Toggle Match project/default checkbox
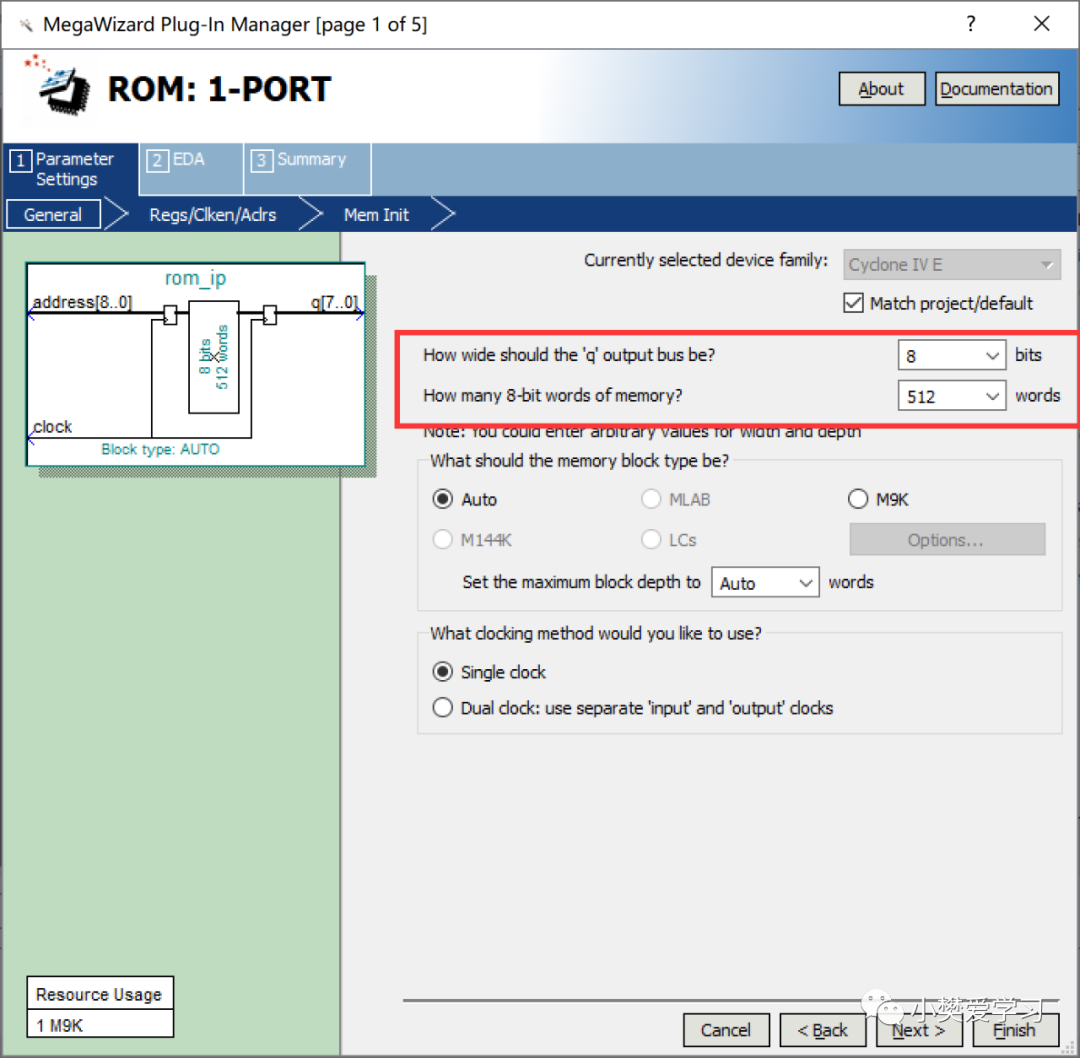Screen dimensions: 1080x1058 [853, 303]
